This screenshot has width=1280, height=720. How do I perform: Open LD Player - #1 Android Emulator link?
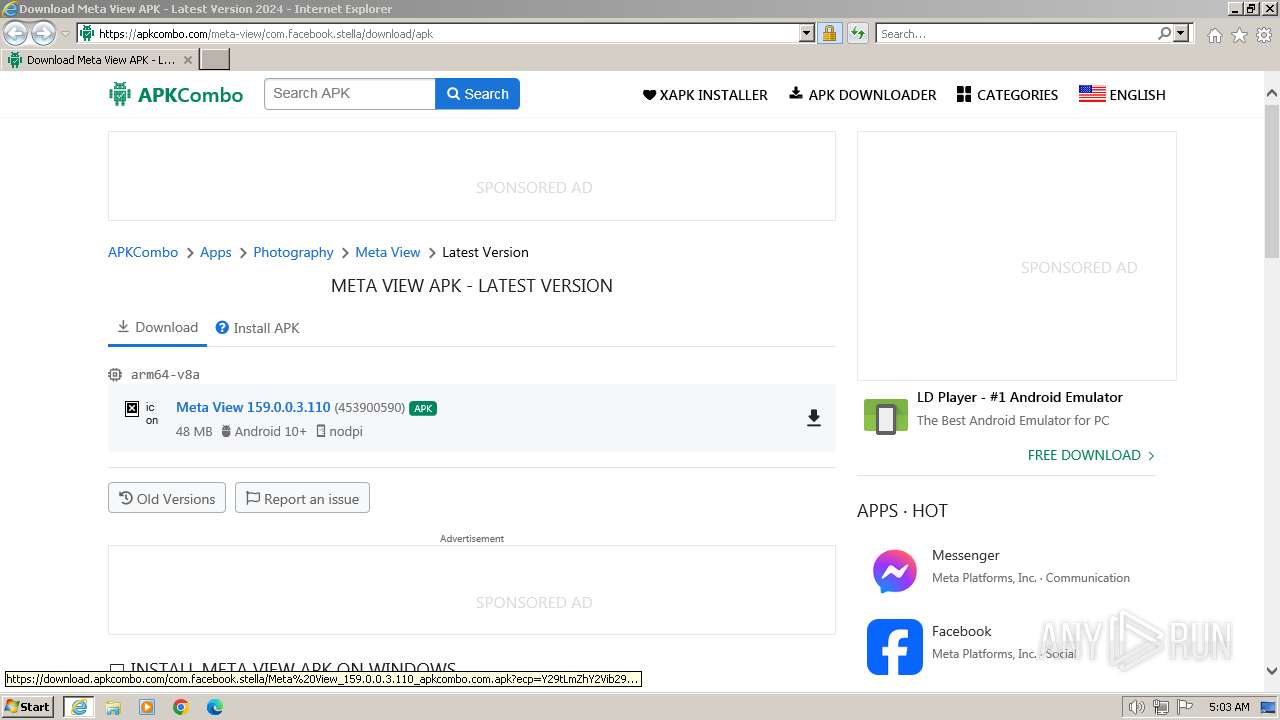(x=1019, y=397)
